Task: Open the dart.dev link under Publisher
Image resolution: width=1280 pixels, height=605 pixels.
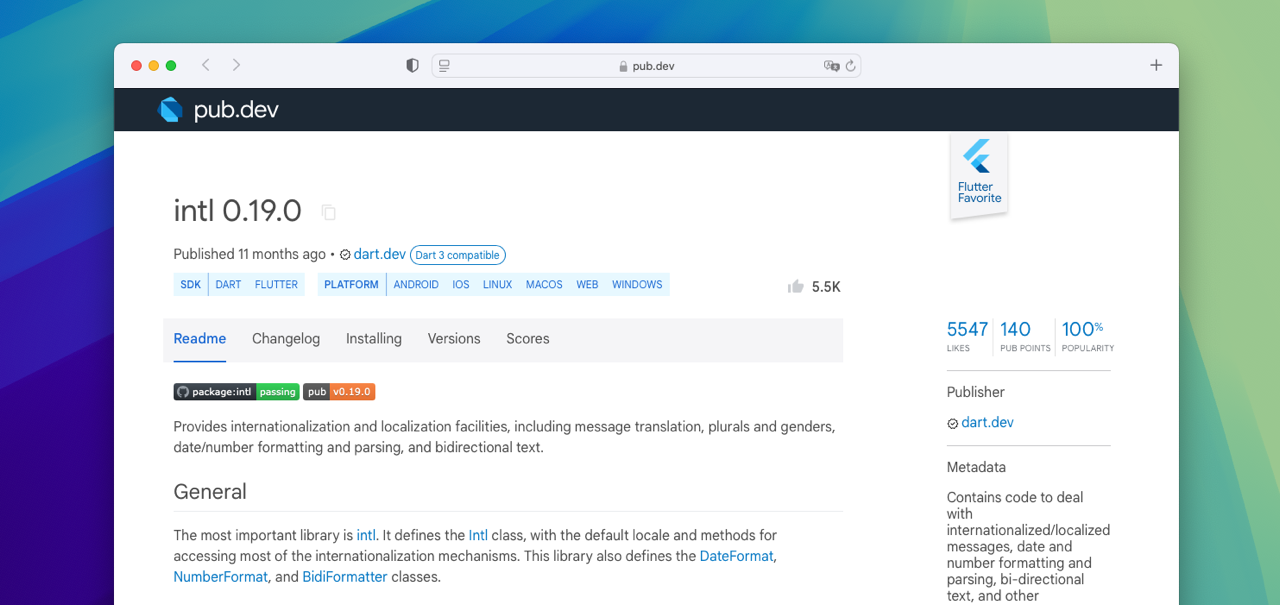Action: (987, 423)
